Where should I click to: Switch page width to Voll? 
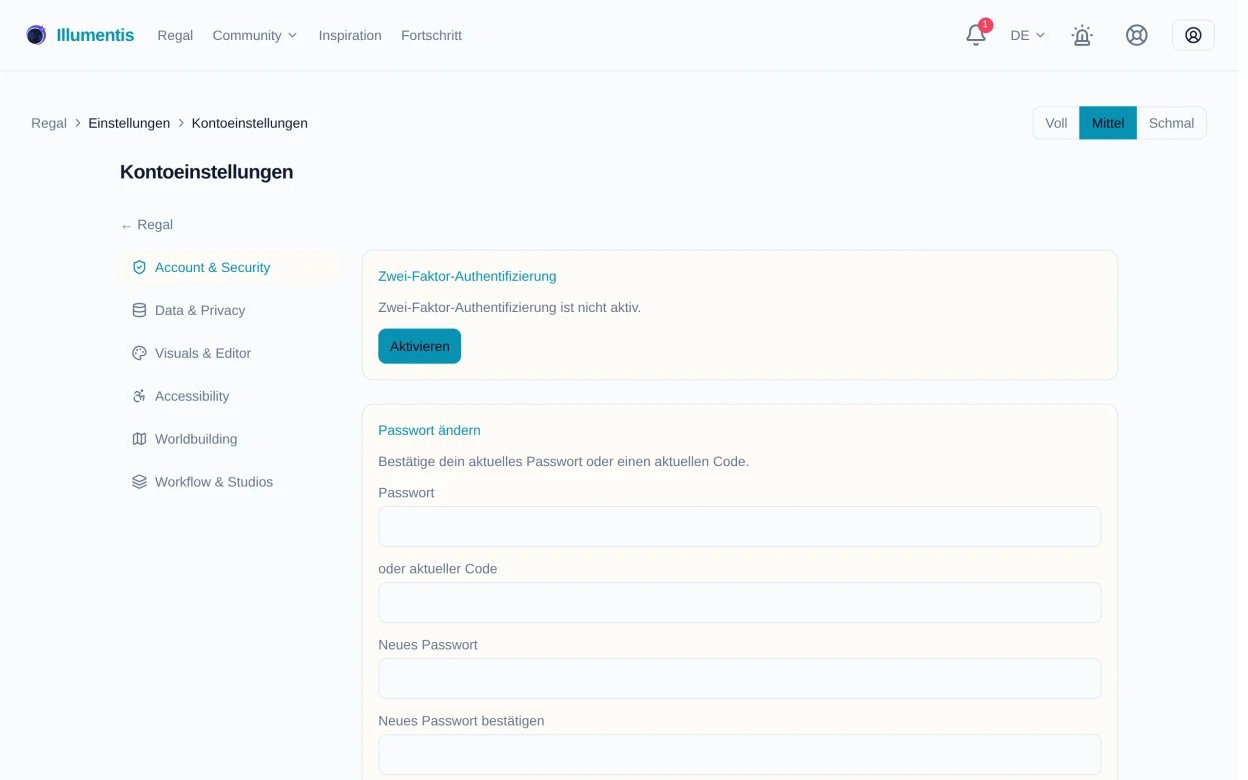(1056, 123)
